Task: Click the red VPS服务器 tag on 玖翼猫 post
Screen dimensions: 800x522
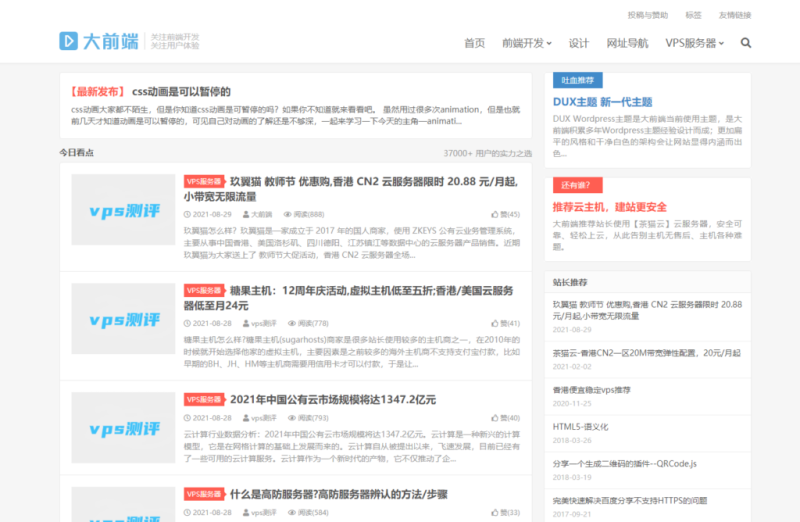Action: (x=204, y=182)
